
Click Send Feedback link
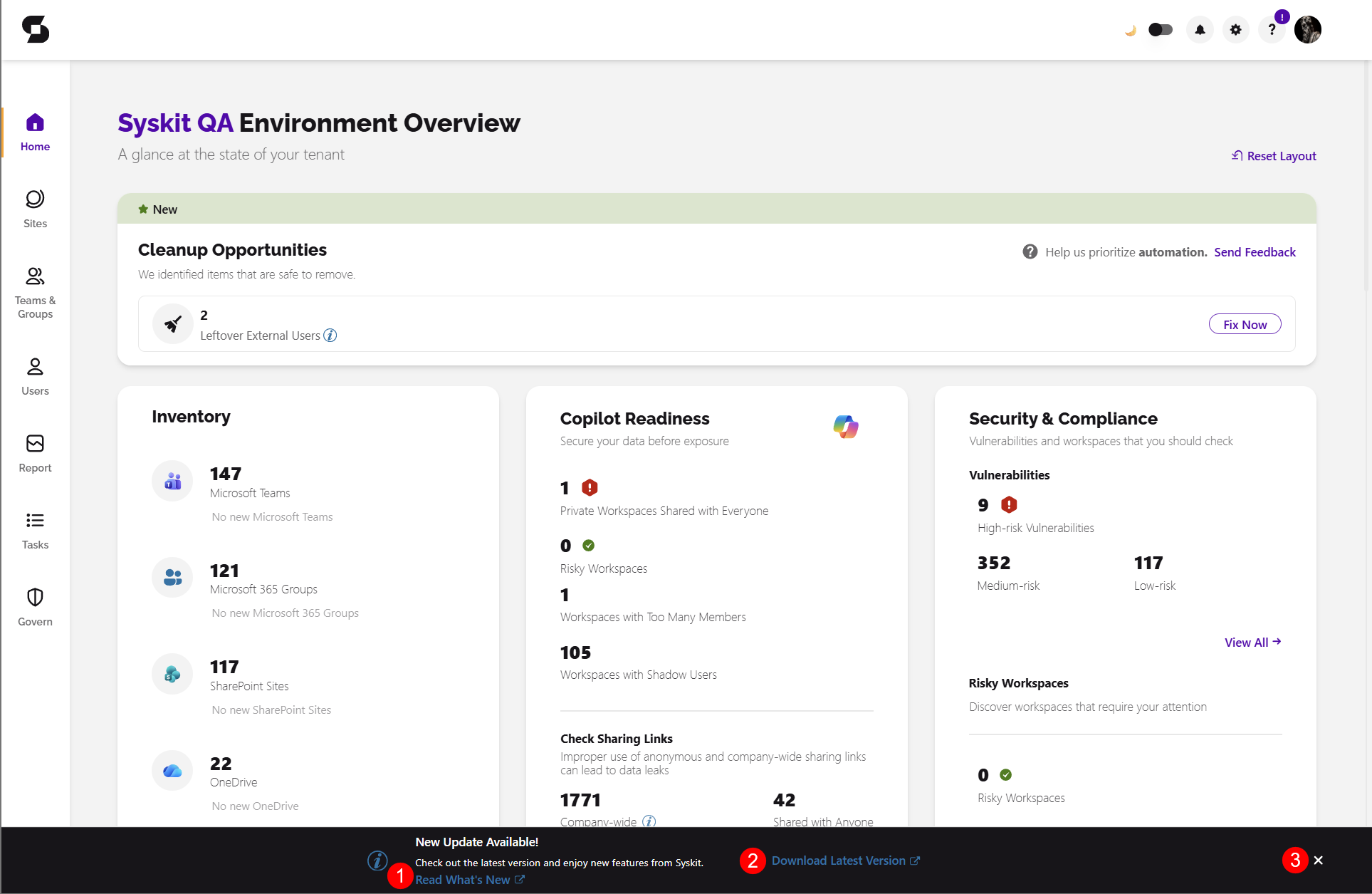point(1255,252)
